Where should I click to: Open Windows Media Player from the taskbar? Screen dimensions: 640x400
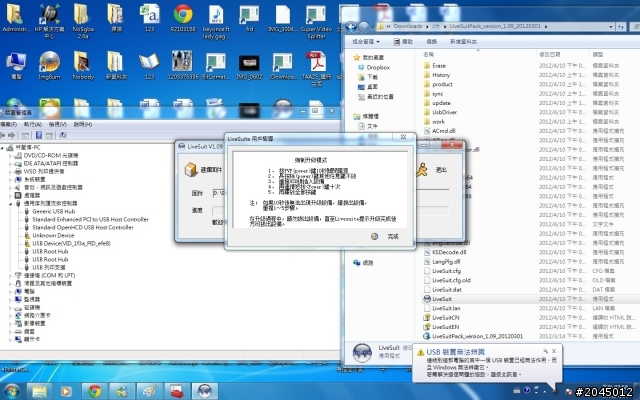[65, 391]
